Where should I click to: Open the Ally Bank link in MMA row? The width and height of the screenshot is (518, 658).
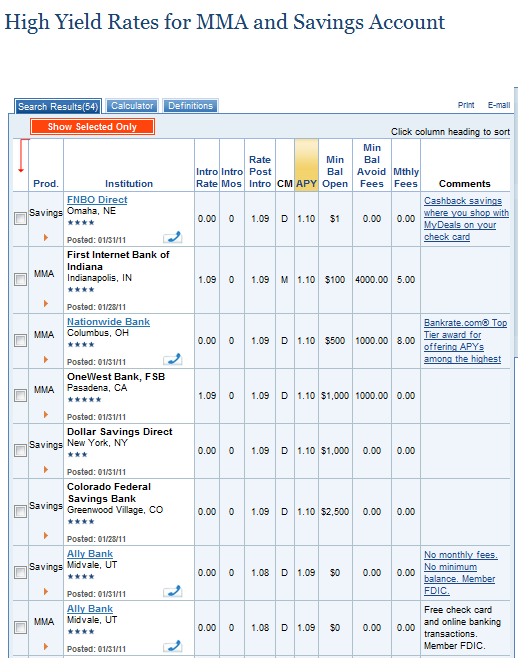point(90,609)
